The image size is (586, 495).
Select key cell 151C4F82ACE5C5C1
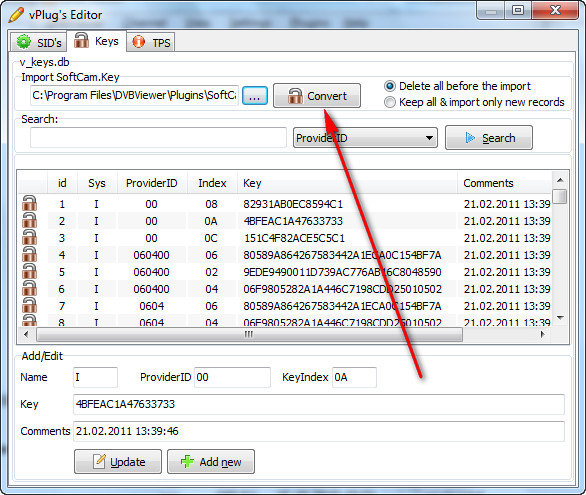[x=294, y=238]
